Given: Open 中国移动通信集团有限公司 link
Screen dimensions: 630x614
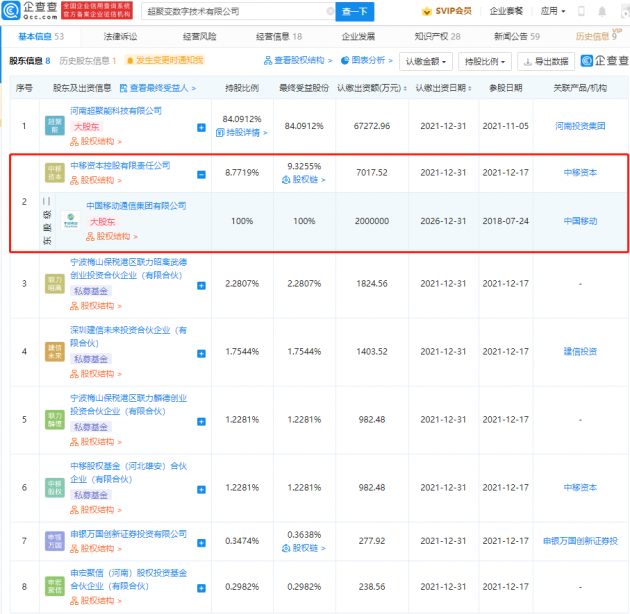Looking at the screenshot, I should click(136, 206).
